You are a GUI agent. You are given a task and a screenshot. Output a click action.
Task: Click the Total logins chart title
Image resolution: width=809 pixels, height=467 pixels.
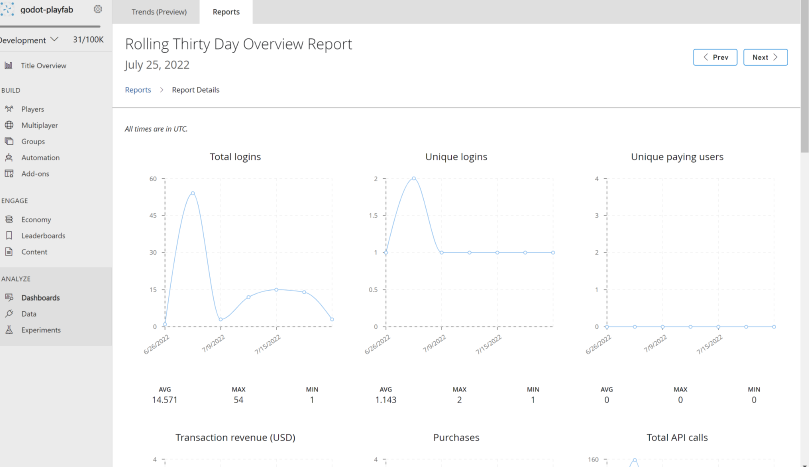pos(235,157)
